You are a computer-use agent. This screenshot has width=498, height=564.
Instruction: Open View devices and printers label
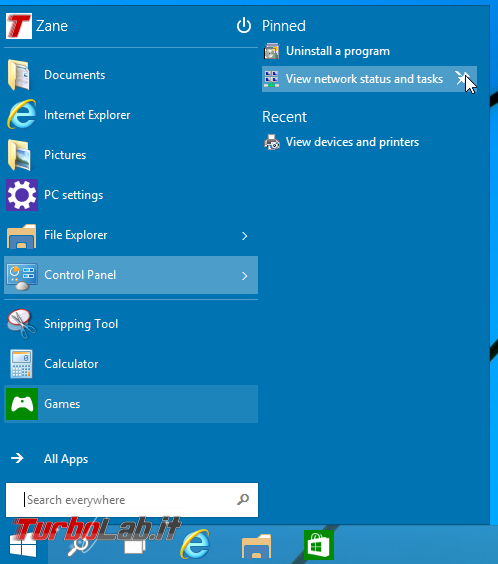tap(352, 142)
